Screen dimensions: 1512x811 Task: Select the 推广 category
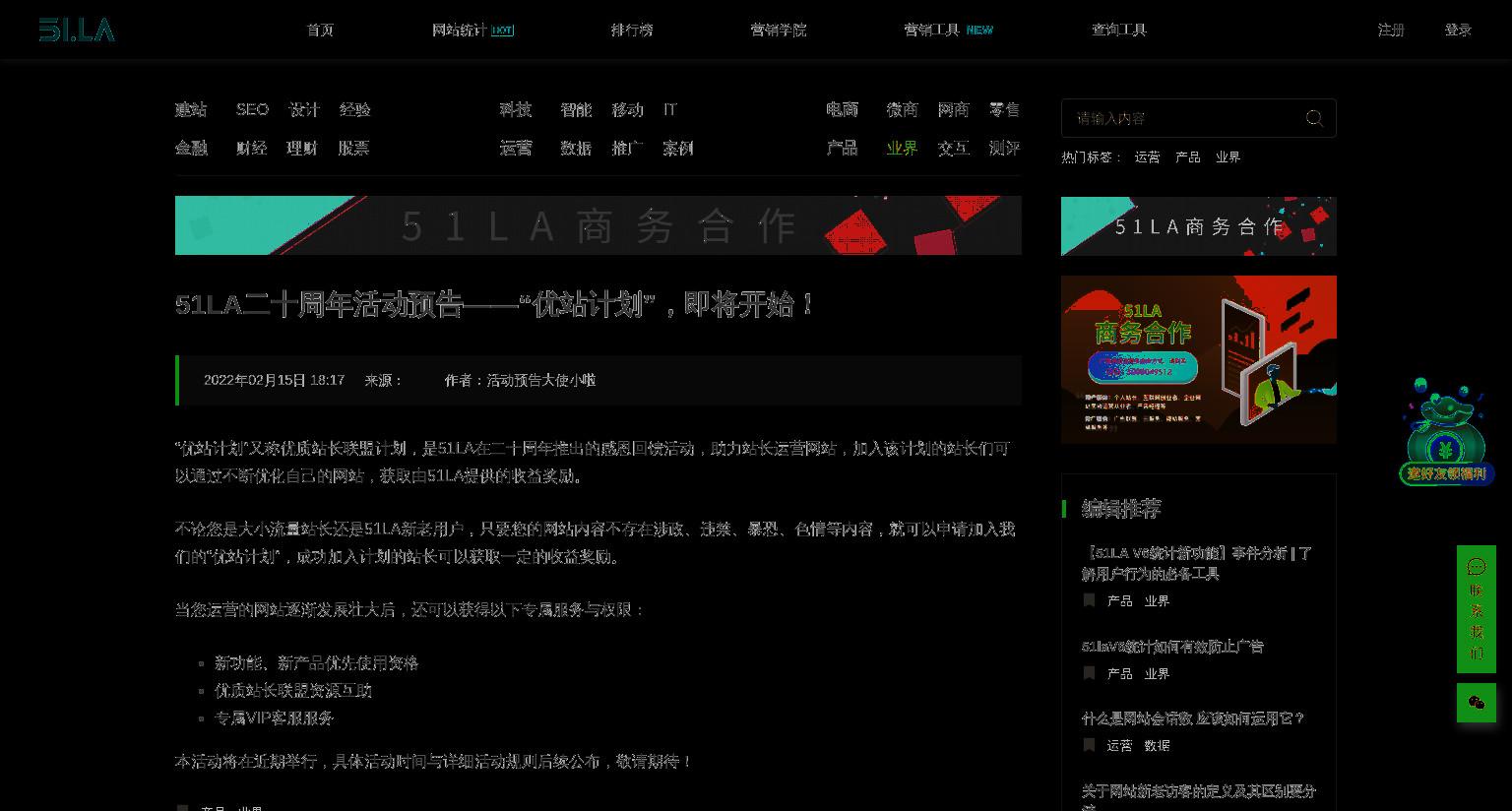tap(627, 148)
